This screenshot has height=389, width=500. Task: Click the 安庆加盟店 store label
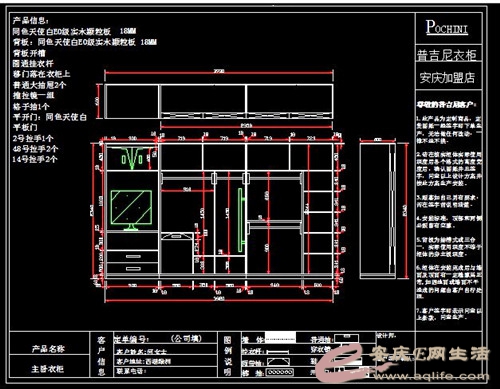[x=447, y=78]
